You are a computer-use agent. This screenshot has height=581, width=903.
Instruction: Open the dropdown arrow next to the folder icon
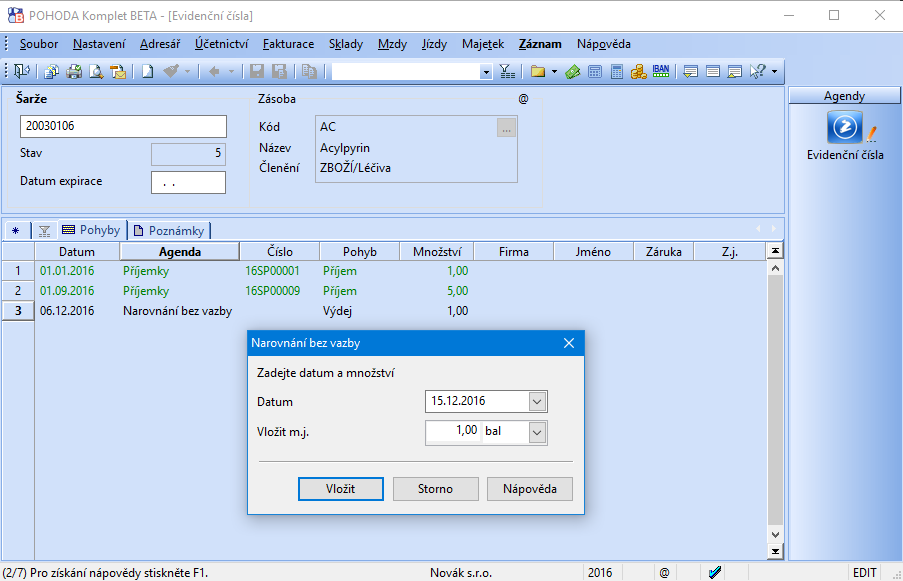[x=554, y=71]
